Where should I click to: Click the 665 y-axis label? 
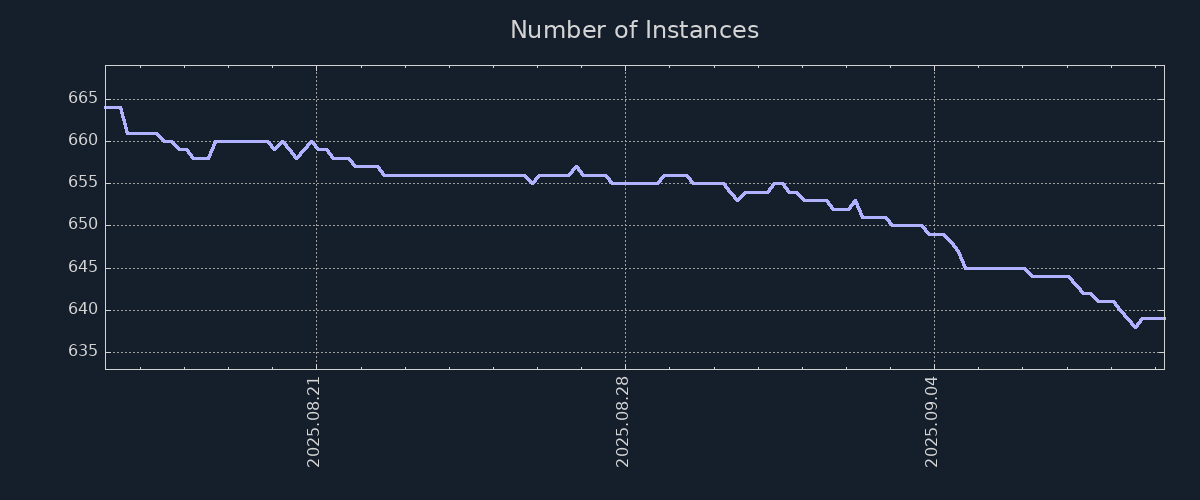coord(84,98)
